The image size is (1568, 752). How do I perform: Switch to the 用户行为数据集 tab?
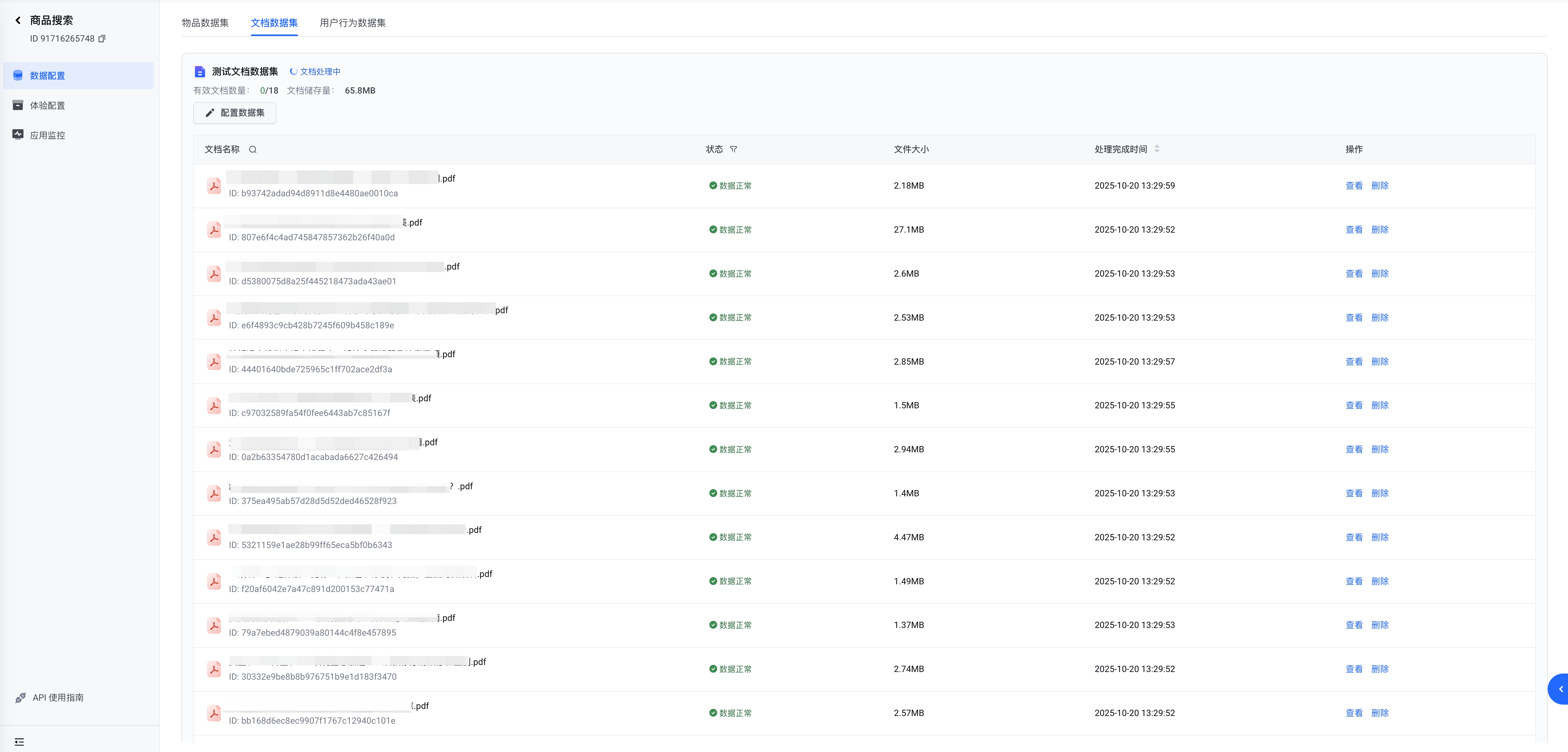[352, 22]
